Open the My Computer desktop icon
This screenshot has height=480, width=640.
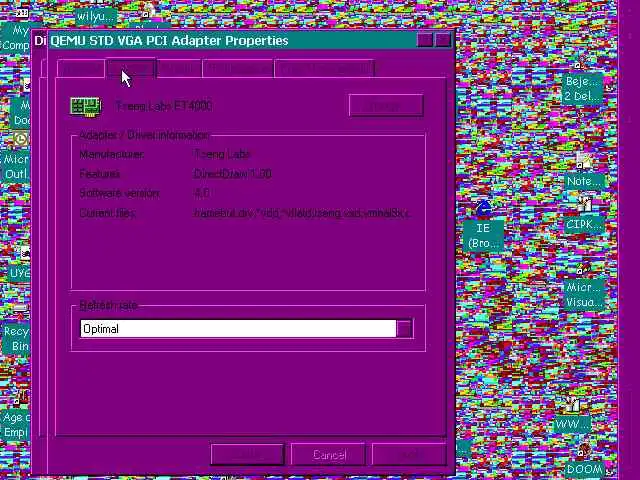point(16,31)
